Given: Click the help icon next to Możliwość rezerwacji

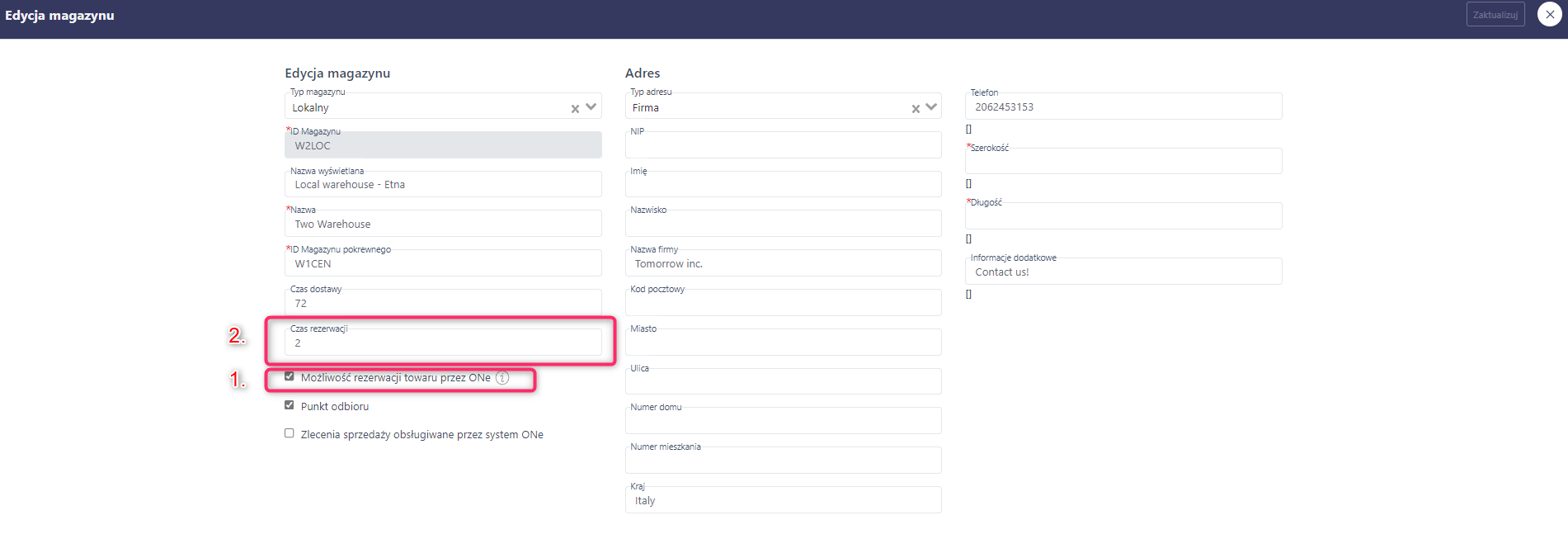Looking at the screenshot, I should tap(502, 378).
